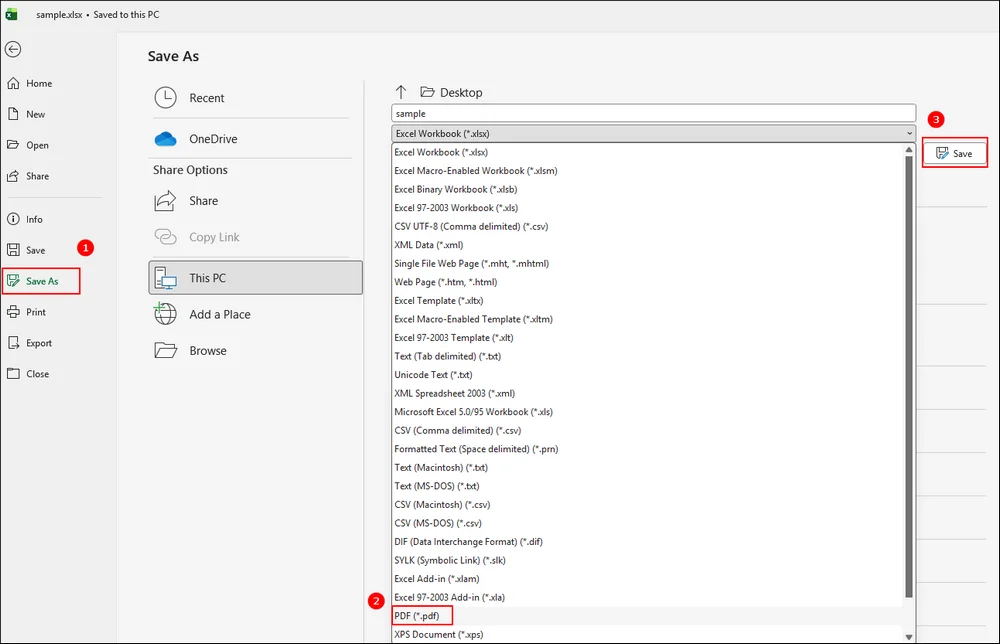Choose Excel Binary Workbook (*.xlsb)

(649, 189)
